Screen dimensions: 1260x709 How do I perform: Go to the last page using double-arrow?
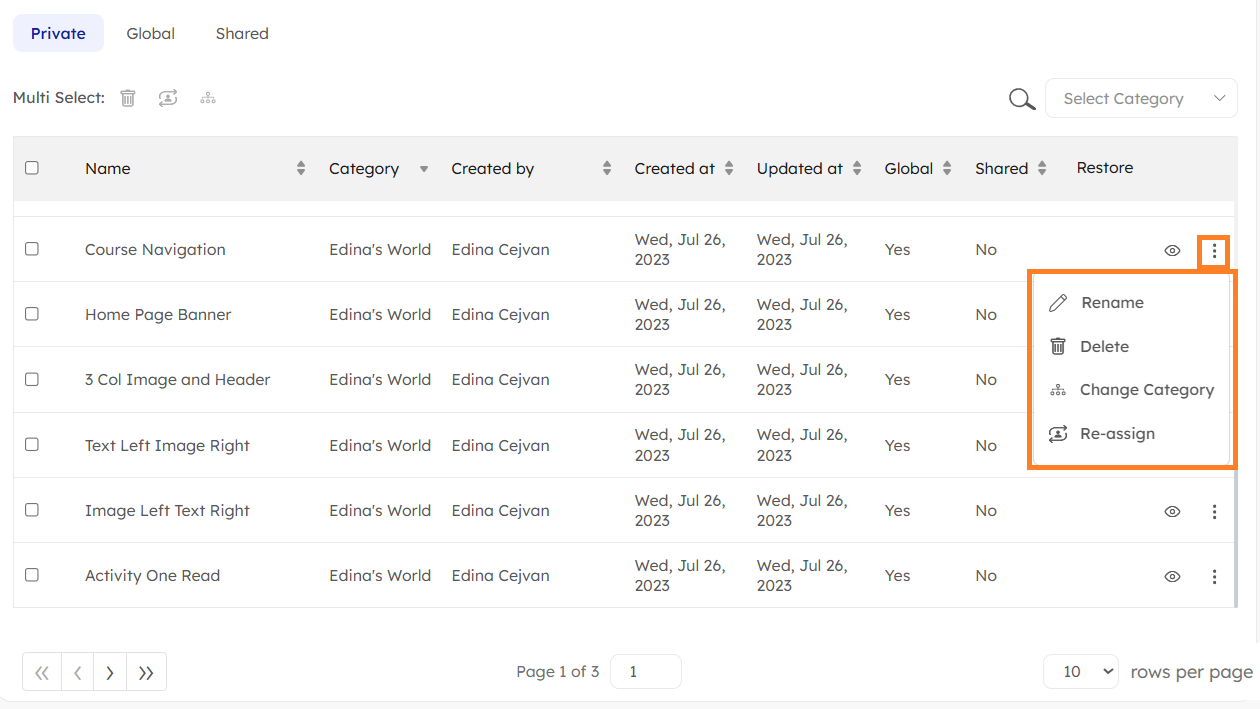pyautogui.click(x=146, y=673)
